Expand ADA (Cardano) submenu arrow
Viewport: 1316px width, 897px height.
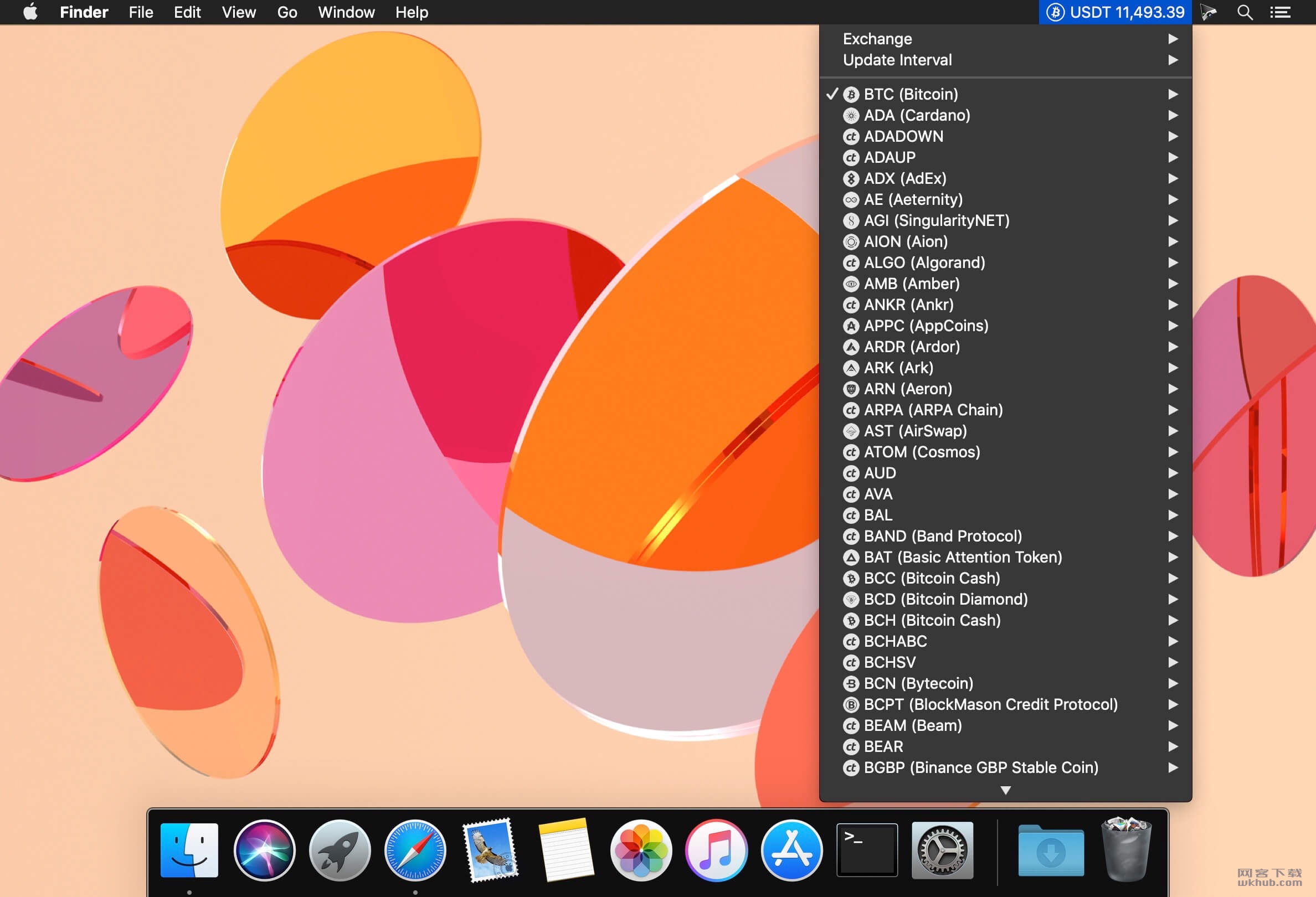pos(1173,115)
